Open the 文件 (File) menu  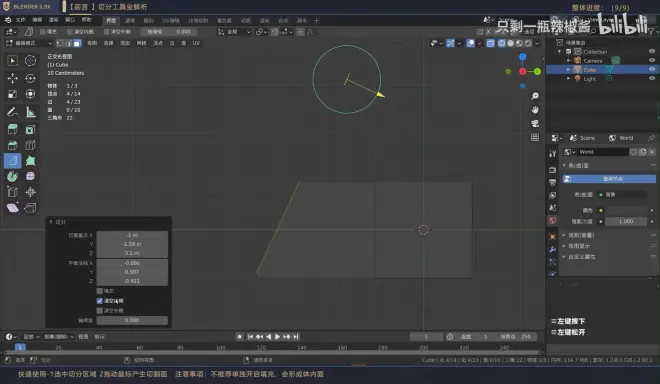click(21, 20)
